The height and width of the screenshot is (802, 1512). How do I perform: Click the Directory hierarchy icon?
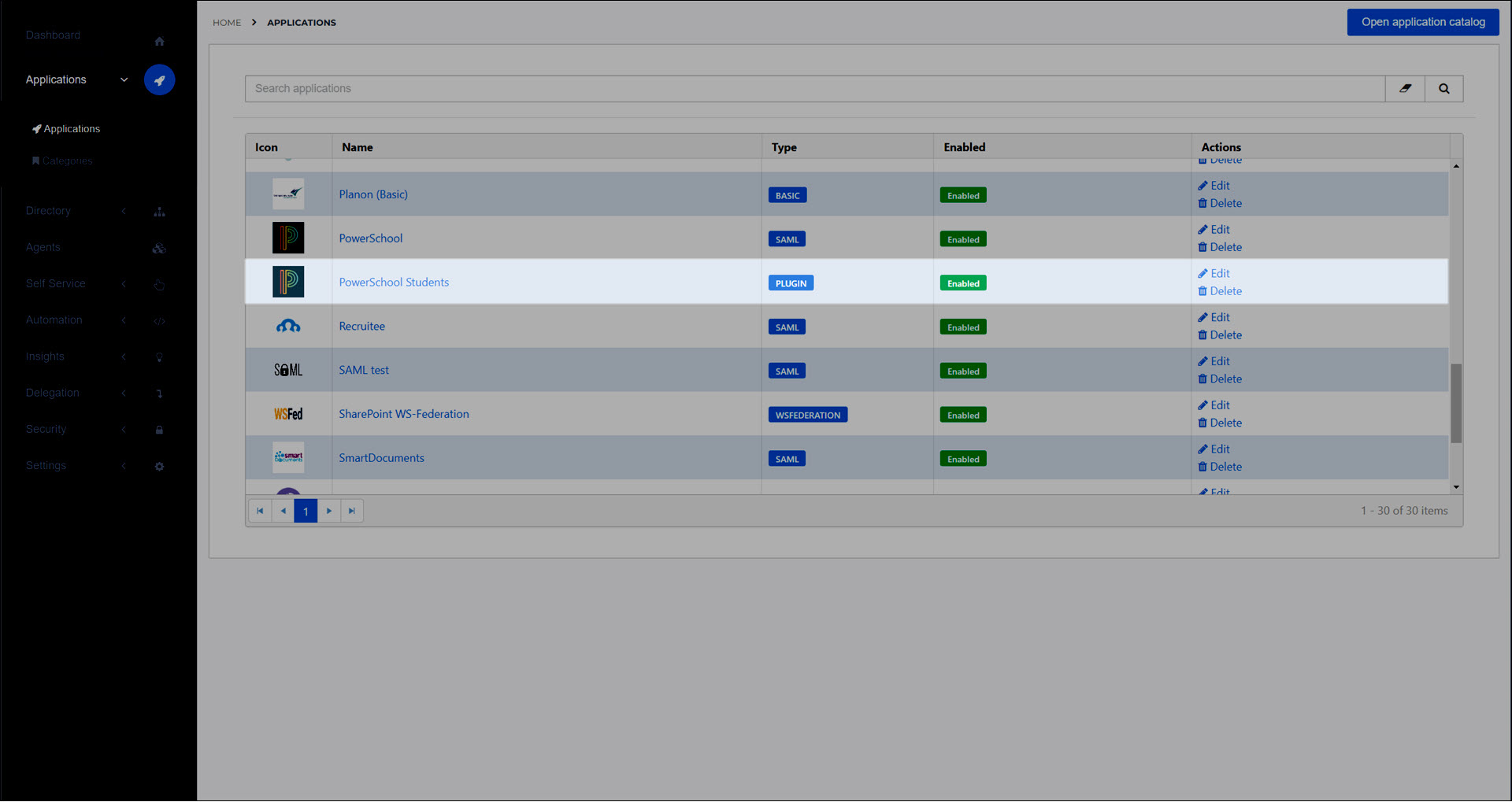click(159, 212)
